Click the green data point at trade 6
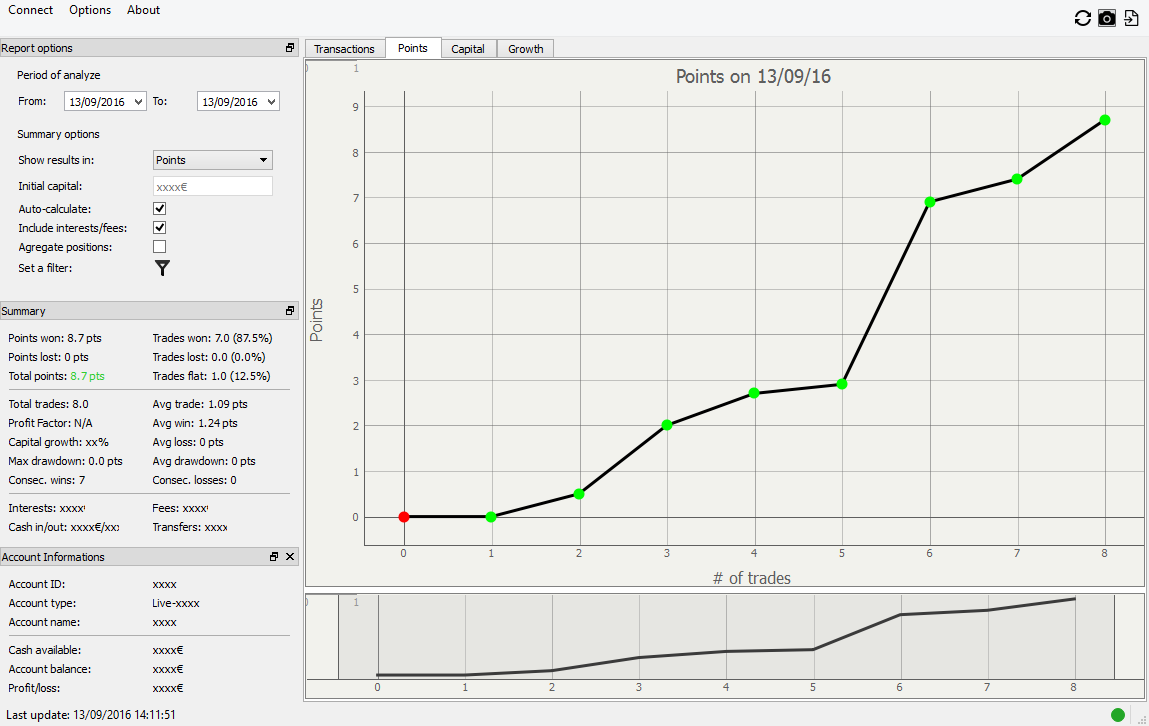The image size is (1149, 726). point(929,202)
